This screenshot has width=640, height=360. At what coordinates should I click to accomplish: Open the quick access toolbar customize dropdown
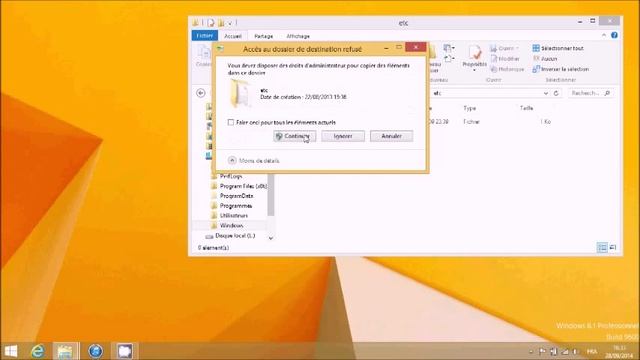[x=230, y=23]
